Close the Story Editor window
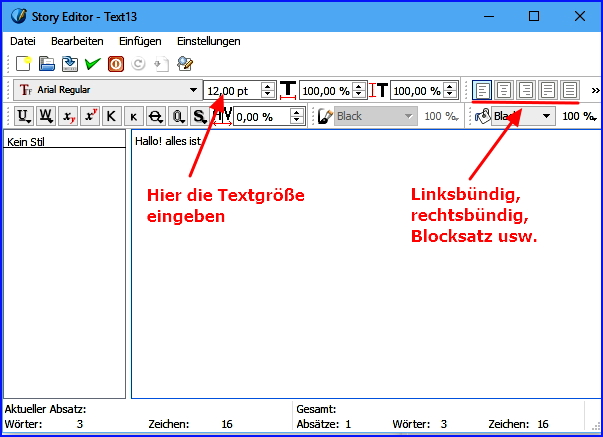This screenshot has height=437, width=603. 580,16
